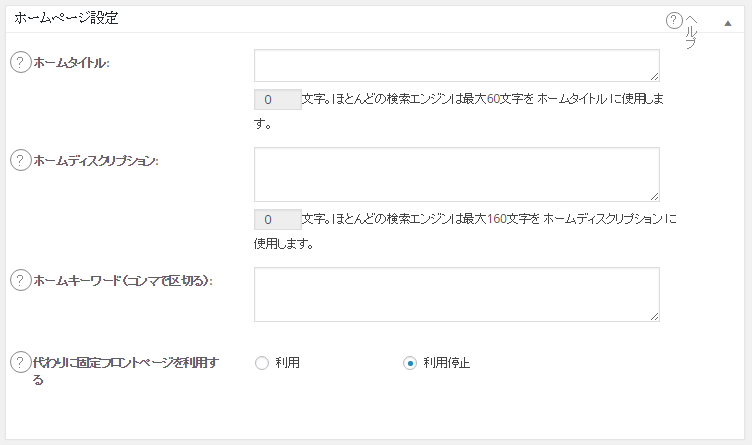
Task: Click help icon next to ホームキーワード
Action: click(20, 280)
